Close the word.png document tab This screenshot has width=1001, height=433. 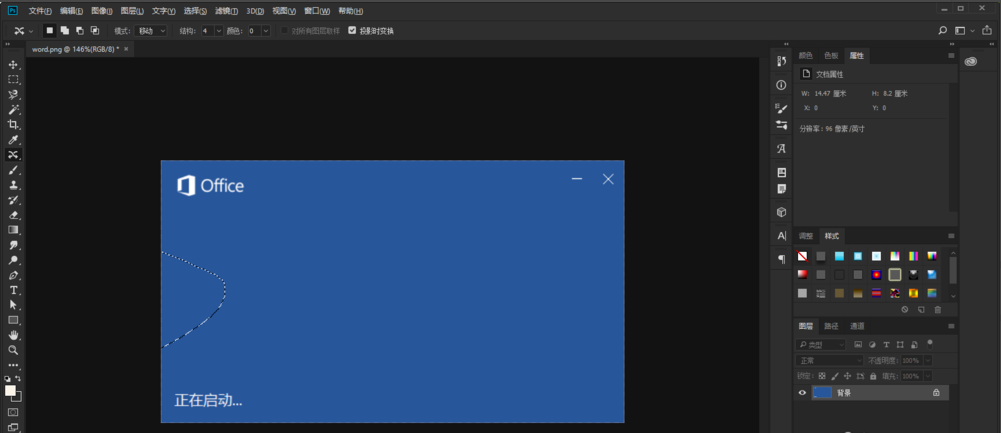click(126, 49)
